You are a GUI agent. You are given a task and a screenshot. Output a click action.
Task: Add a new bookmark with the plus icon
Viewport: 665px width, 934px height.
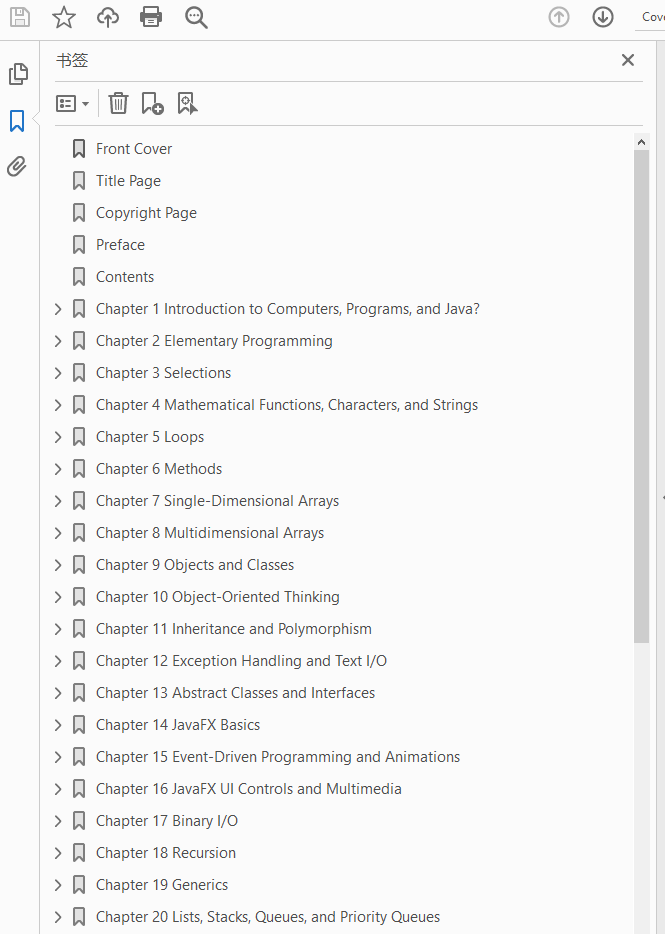click(x=152, y=103)
